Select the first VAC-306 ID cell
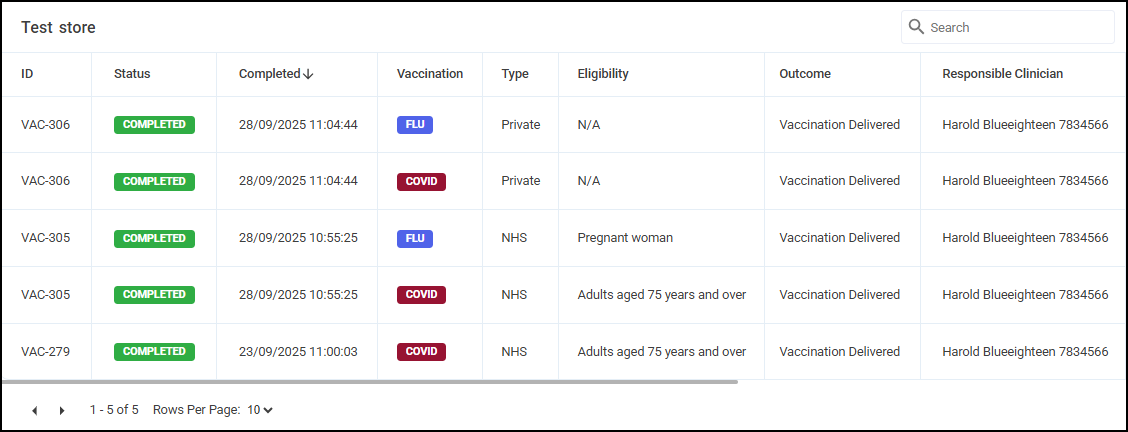 tap(45, 125)
